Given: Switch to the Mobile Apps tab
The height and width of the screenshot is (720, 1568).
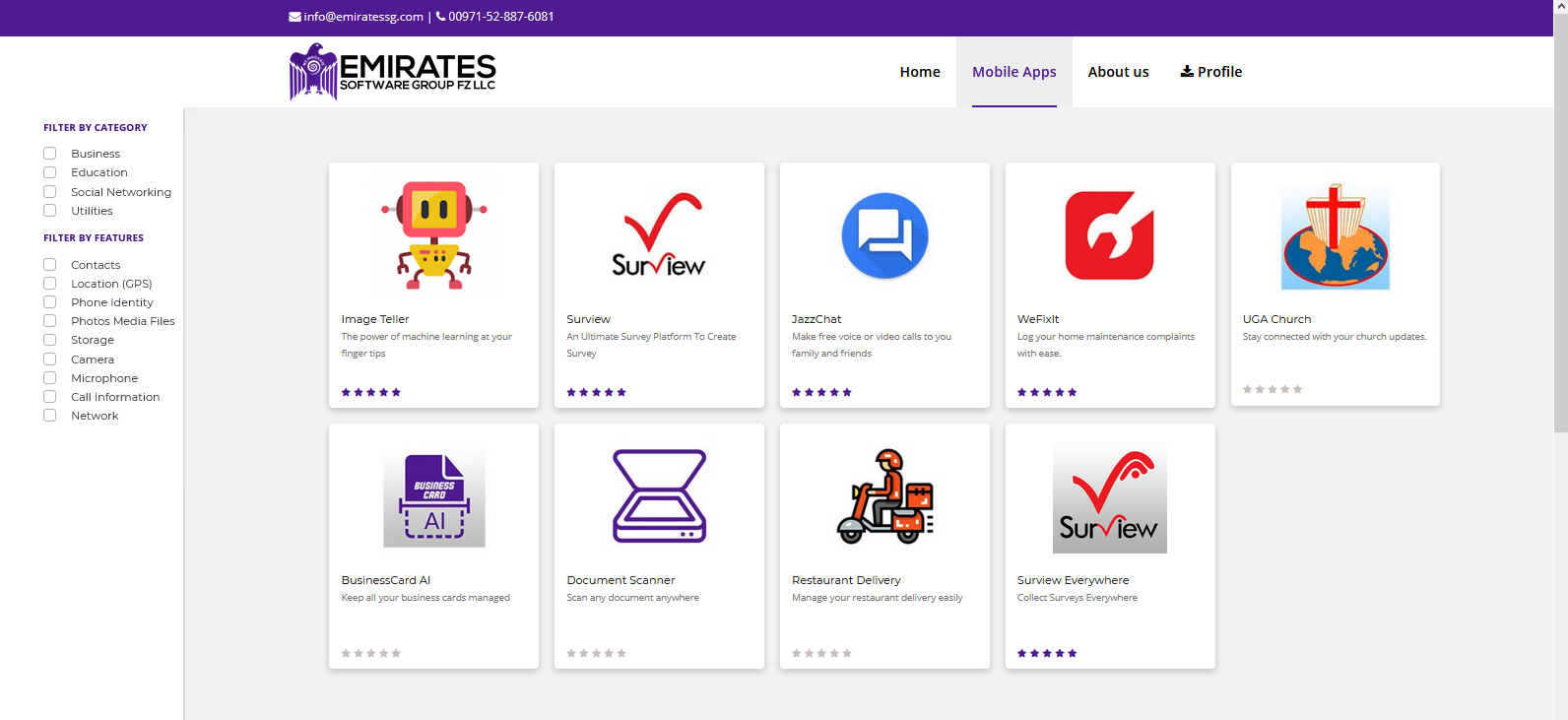Looking at the screenshot, I should pos(1014,72).
